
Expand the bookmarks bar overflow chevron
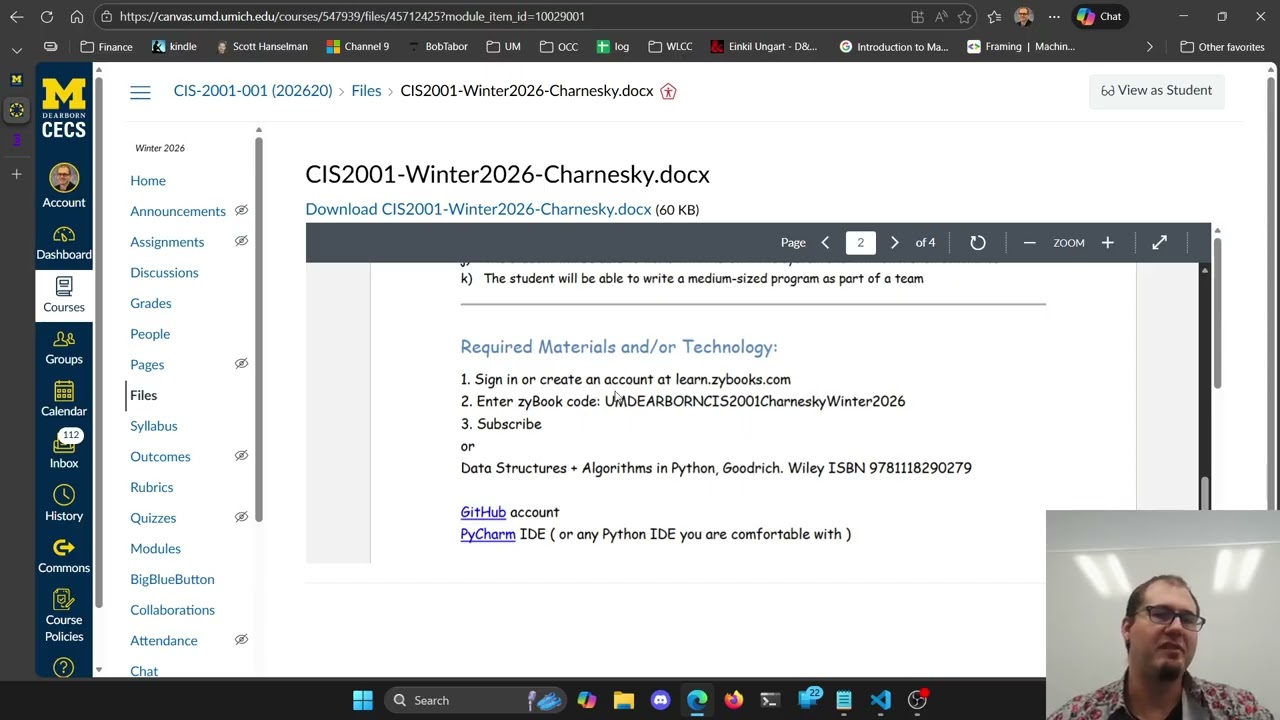1149,46
